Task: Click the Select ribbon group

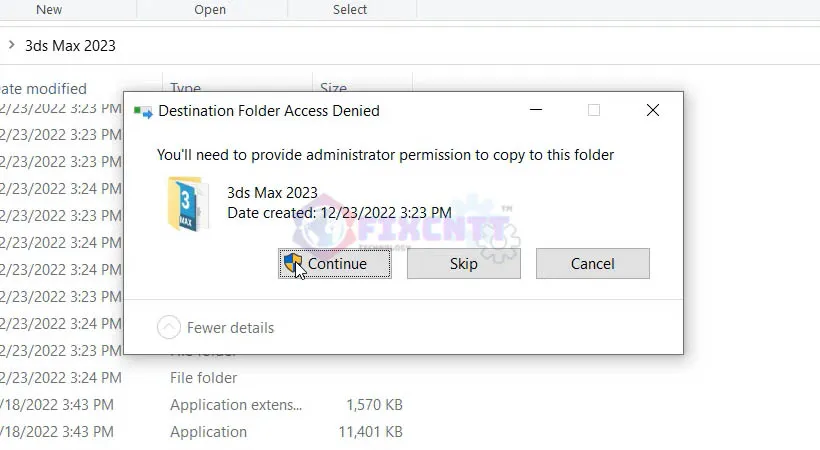Action: (350, 9)
